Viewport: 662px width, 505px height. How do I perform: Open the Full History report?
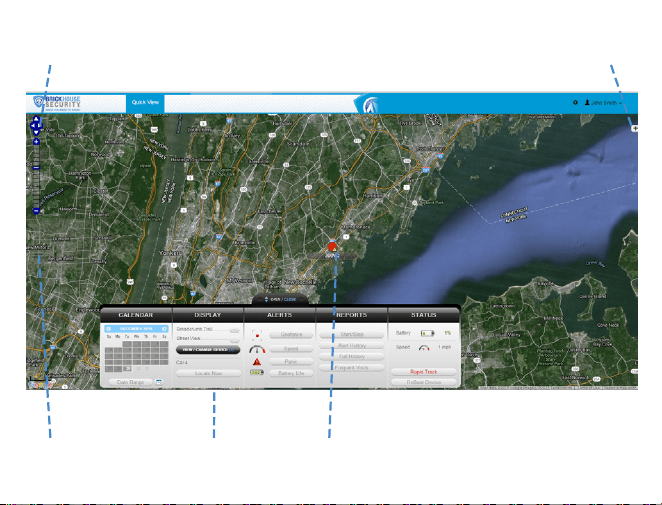pos(352,357)
